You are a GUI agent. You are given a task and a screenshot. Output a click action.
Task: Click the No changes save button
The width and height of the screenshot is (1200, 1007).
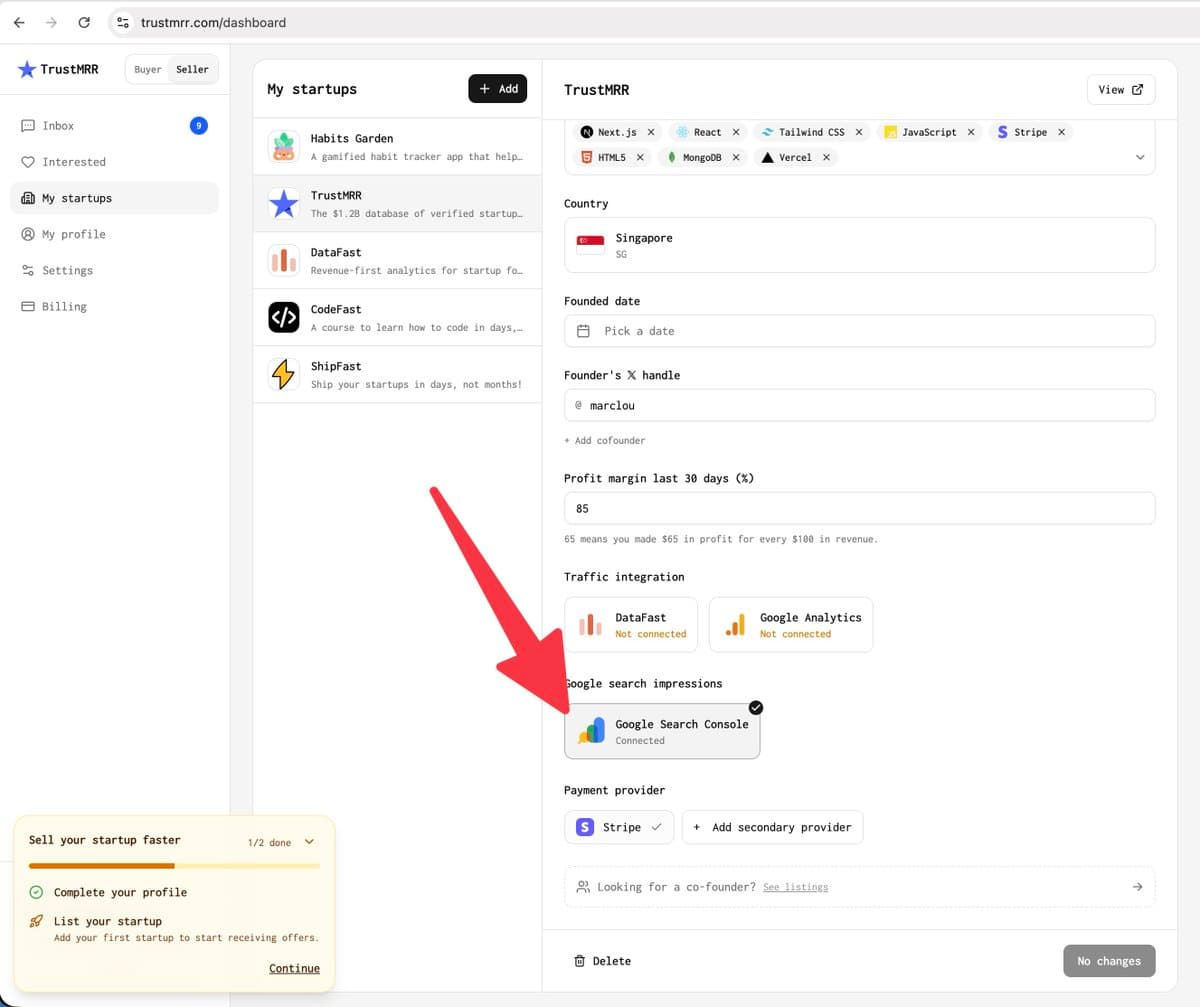(1109, 961)
